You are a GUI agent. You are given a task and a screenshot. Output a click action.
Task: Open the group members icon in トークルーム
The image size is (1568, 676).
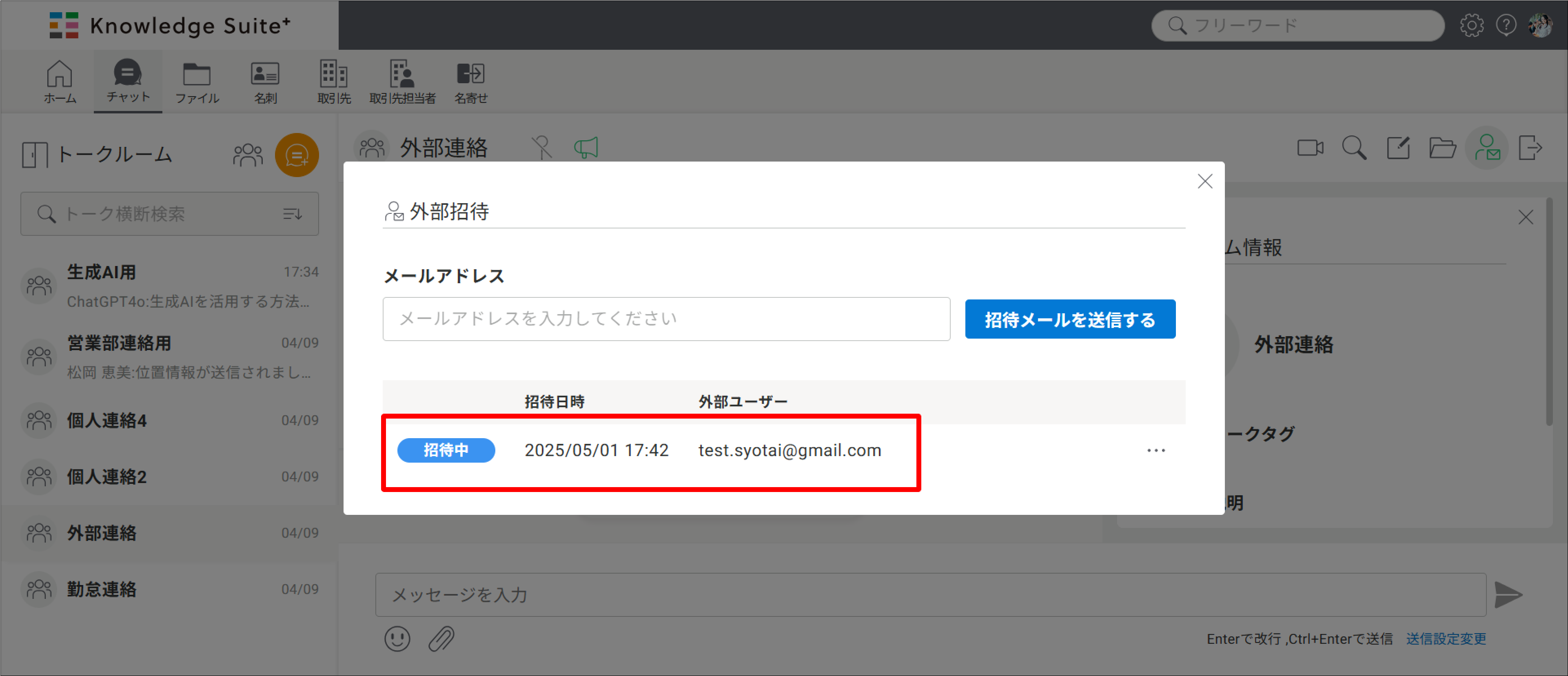coord(248,155)
